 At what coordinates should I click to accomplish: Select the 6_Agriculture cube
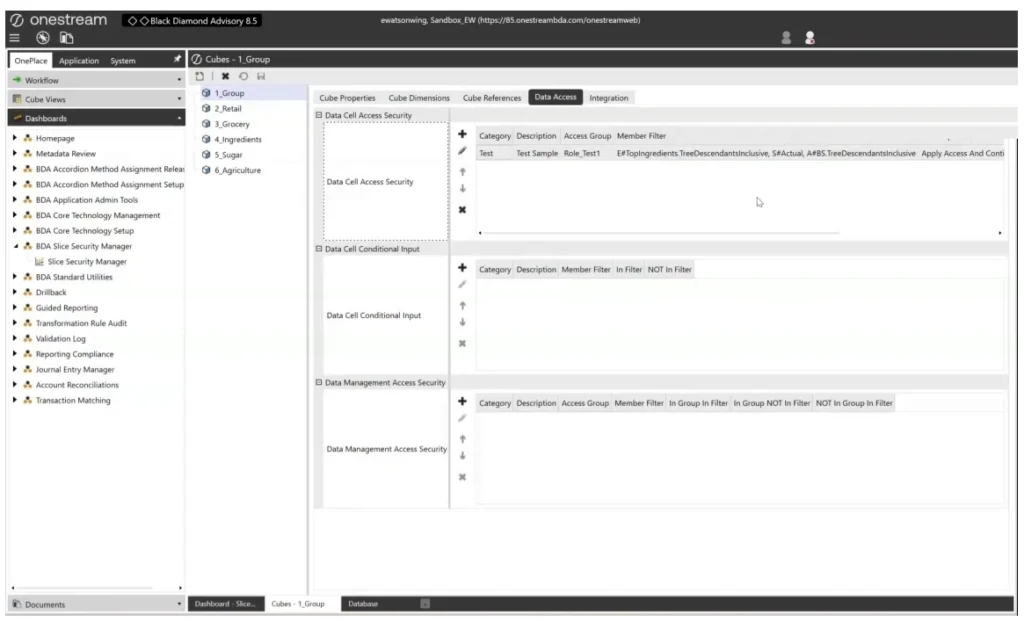click(x=237, y=170)
